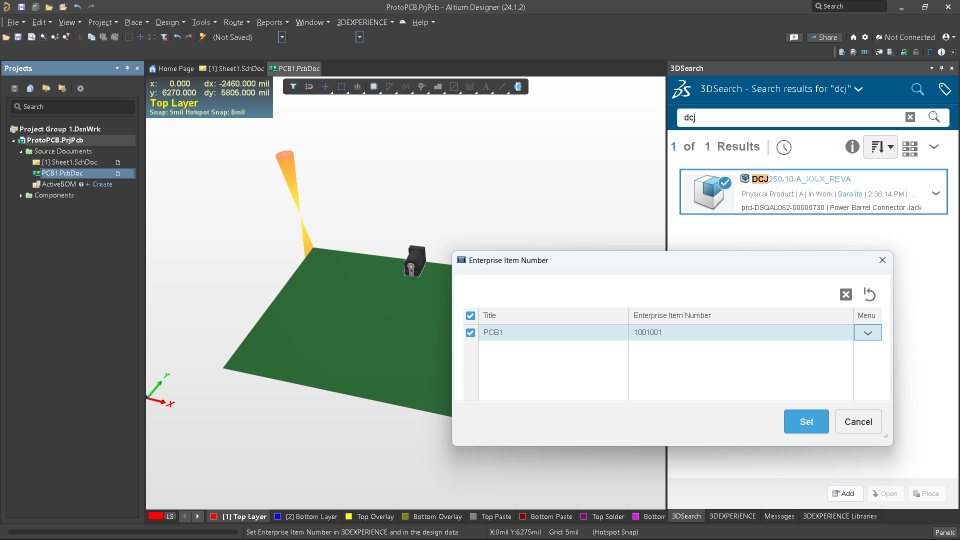The height and width of the screenshot is (540, 960).
Task: Go to the Home house icon near Share
Action: coord(853,37)
